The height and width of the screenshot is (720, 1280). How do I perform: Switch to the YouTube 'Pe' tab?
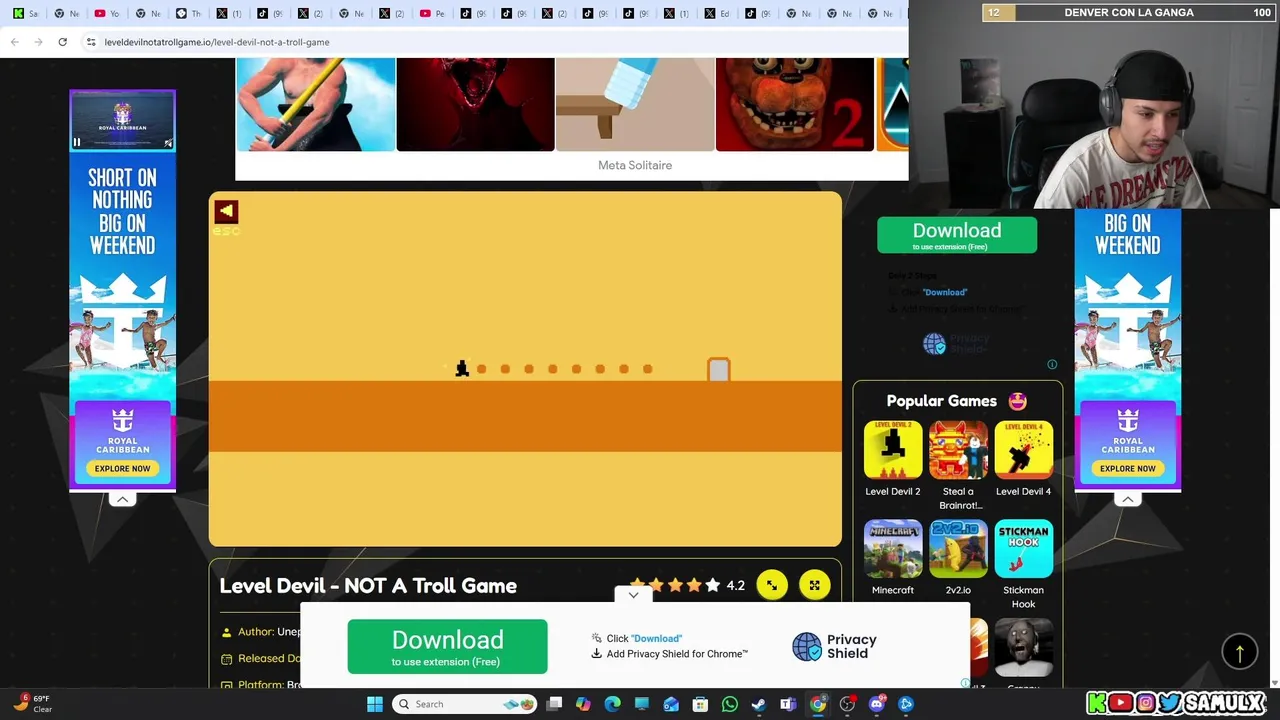click(433, 13)
